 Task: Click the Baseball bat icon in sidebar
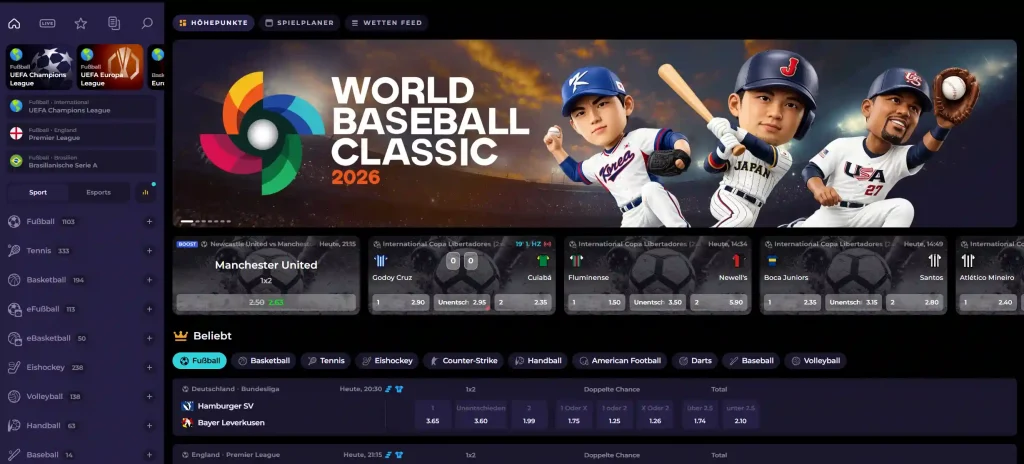14,455
